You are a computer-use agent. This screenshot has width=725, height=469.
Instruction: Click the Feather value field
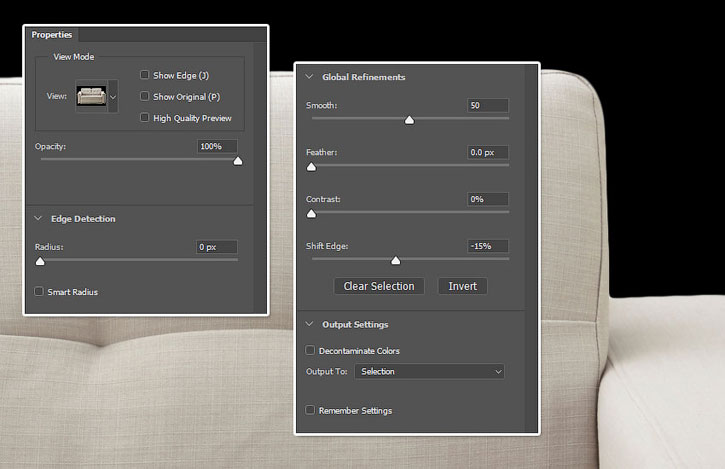pos(488,152)
